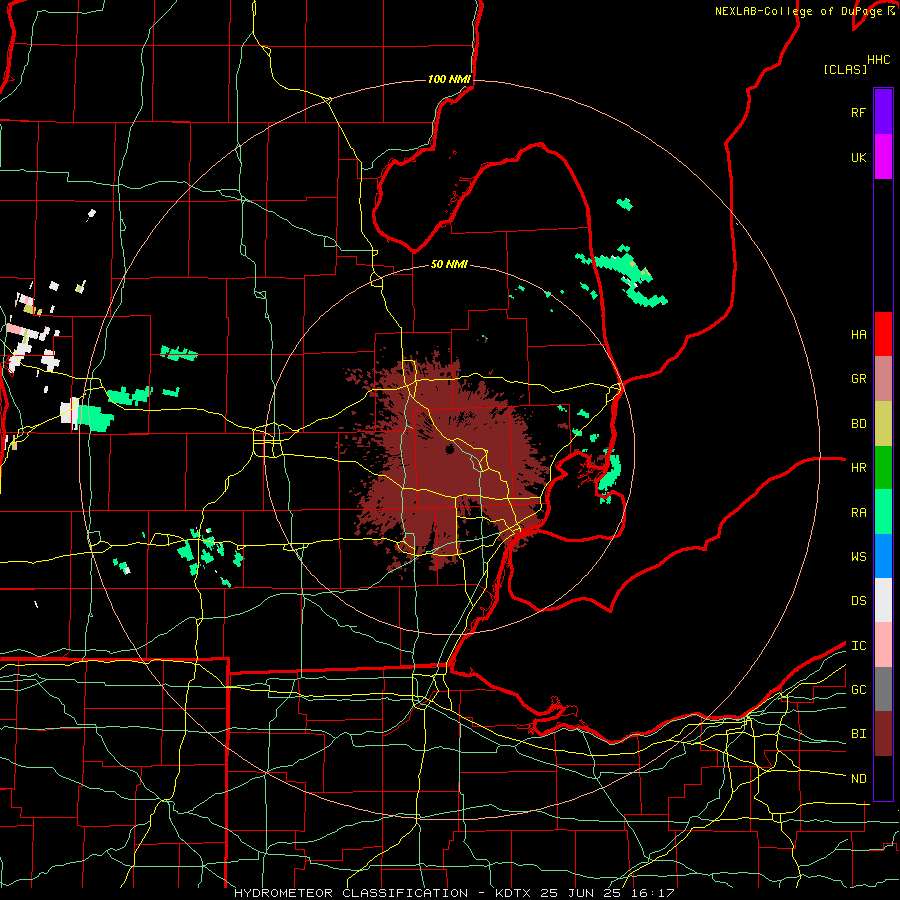Click the WS legend label
The image size is (900, 900).
point(859,557)
